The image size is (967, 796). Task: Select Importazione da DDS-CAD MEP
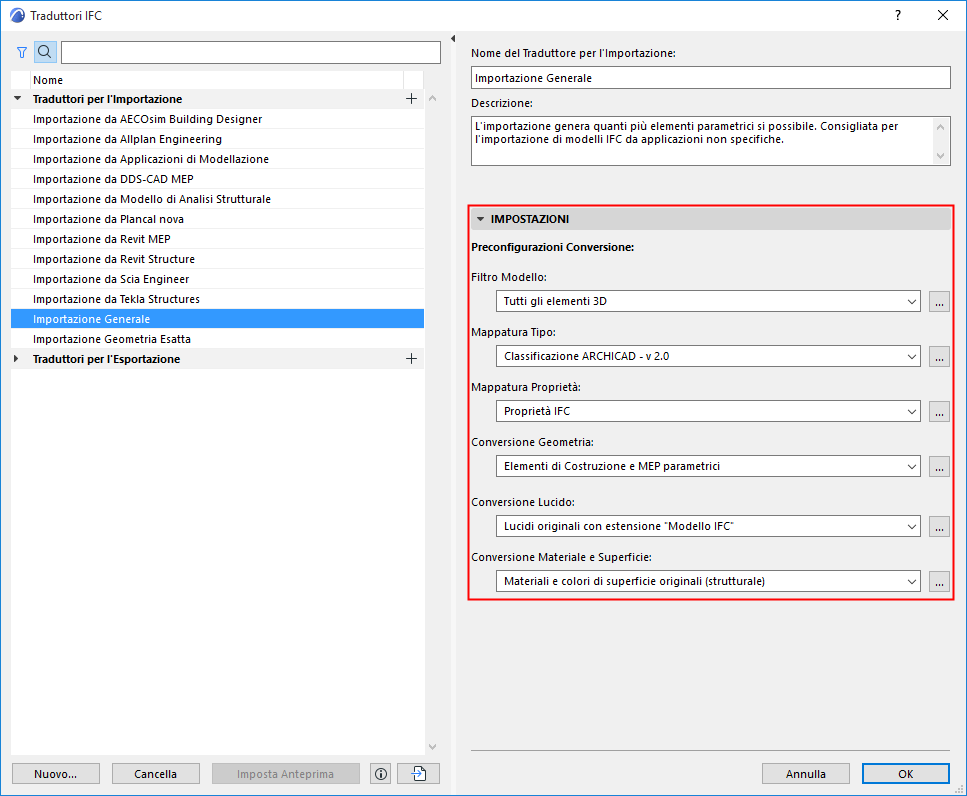click(x=217, y=179)
